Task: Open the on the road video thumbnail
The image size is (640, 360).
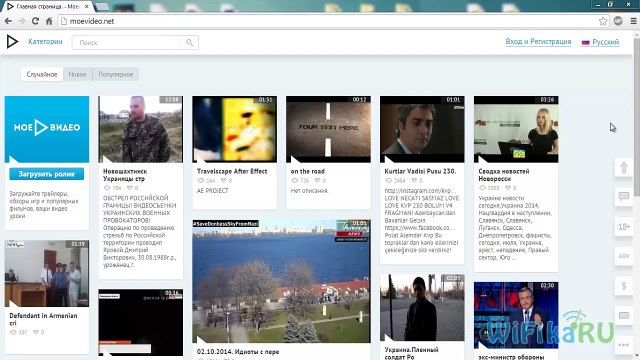Action: coord(329,129)
